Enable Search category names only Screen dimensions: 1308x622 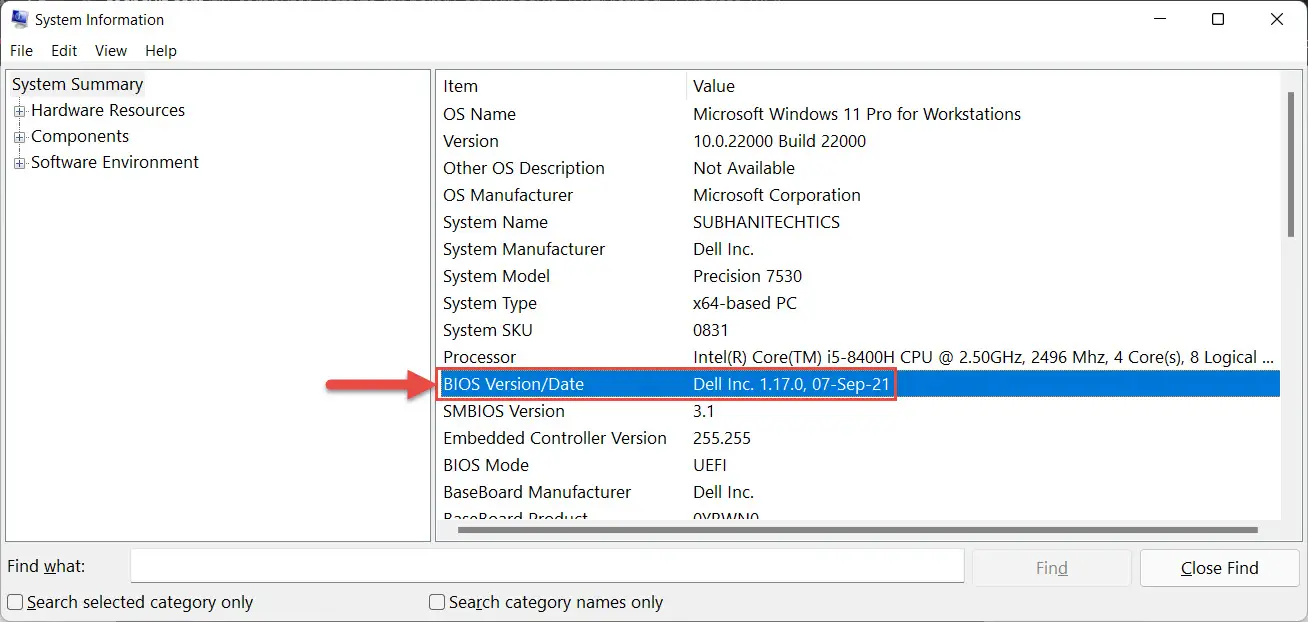click(x=437, y=602)
